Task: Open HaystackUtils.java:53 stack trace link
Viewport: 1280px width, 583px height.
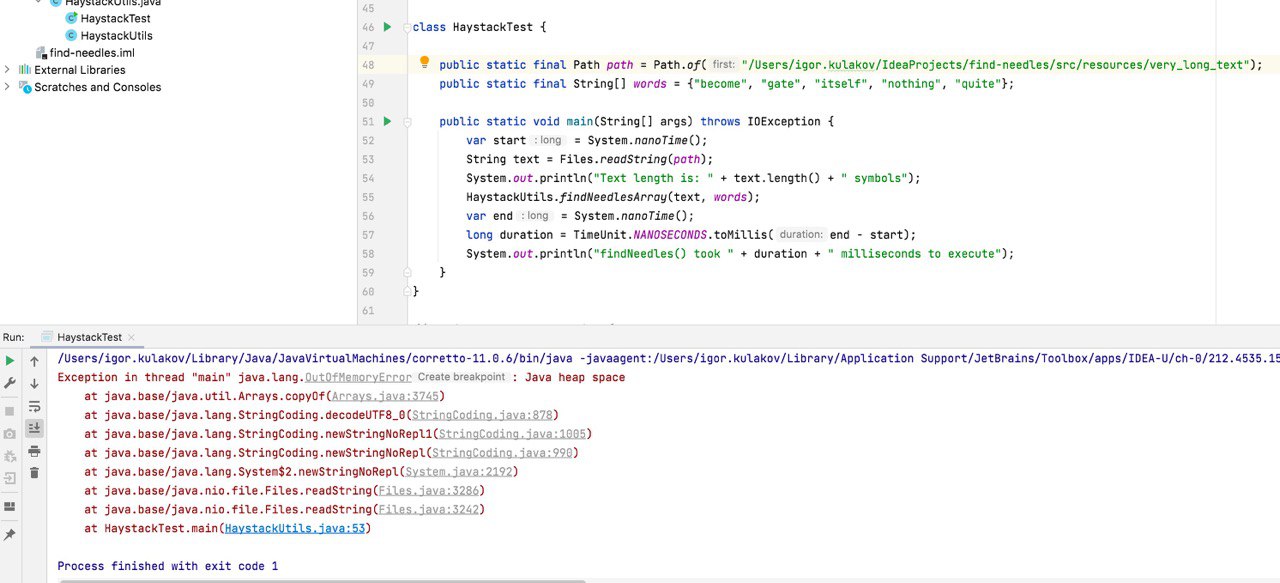Action: tap(294, 528)
